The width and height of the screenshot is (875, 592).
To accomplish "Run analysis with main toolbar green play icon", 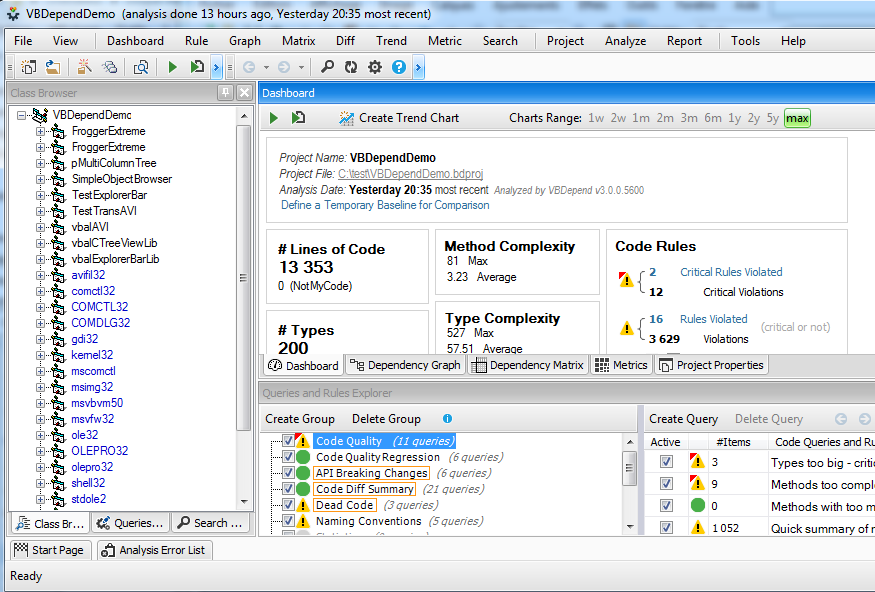I will tap(173, 67).
